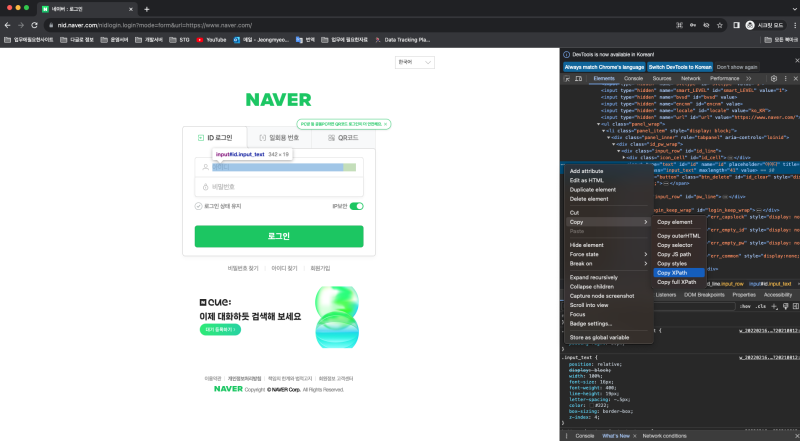Select Copy JS path
Image resolution: width=800 pixels, height=441 pixels.
(679, 254)
